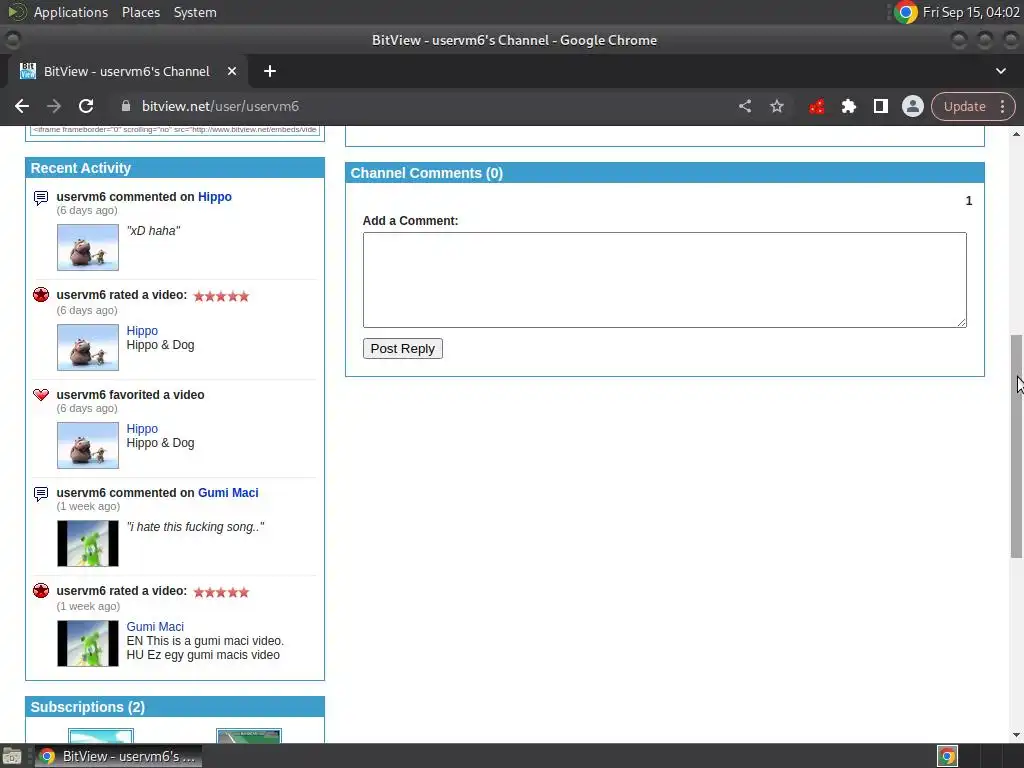This screenshot has width=1024, height=768.
Task: Click rating star icon beside 6 days ago rating
Action: click(x=40, y=295)
